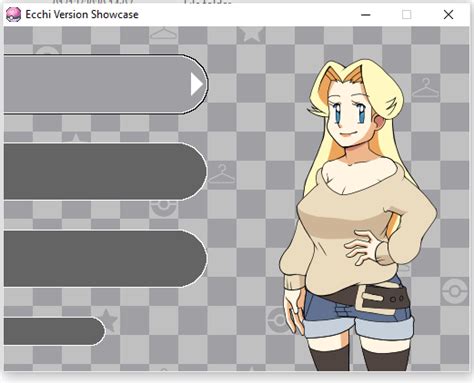This screenshot has width=474, height=383.
Task: Select the short dark bar at the bottom
Action: (x=55, y=331)
